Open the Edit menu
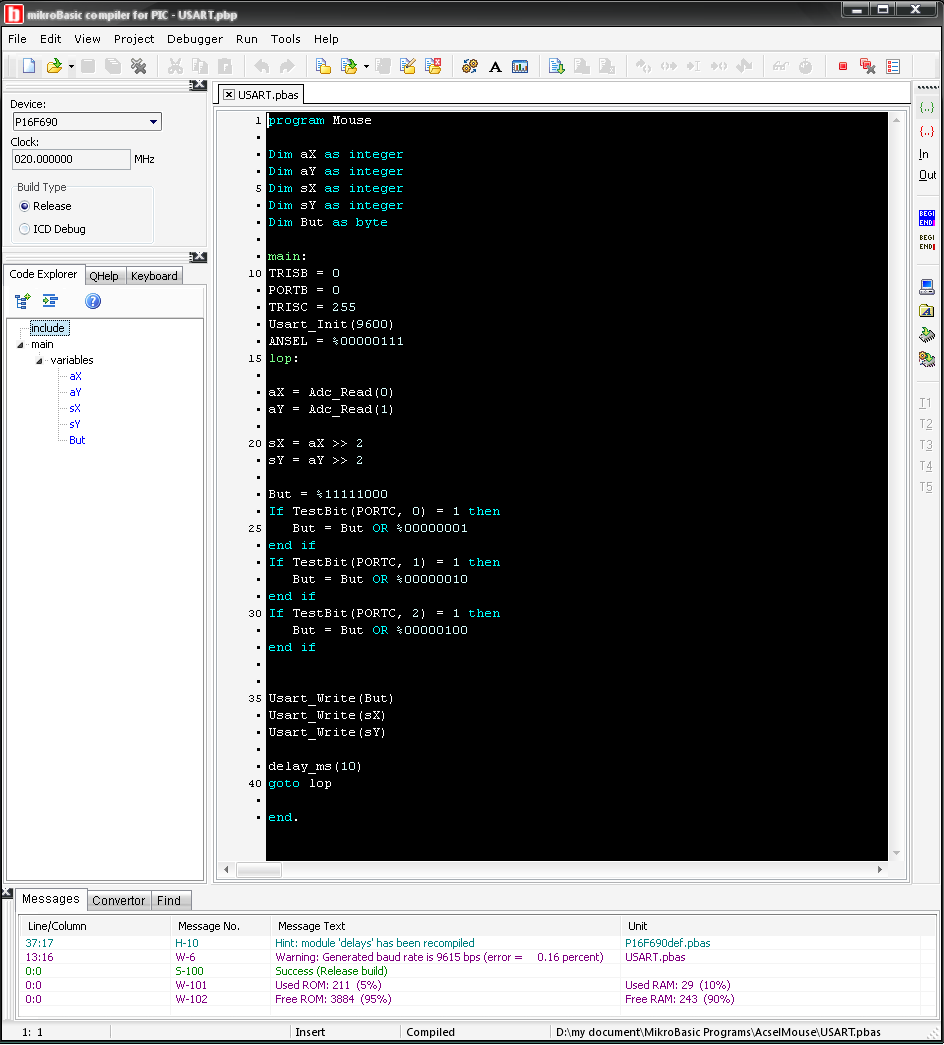Screen dimensions: 944x1045 51,39
